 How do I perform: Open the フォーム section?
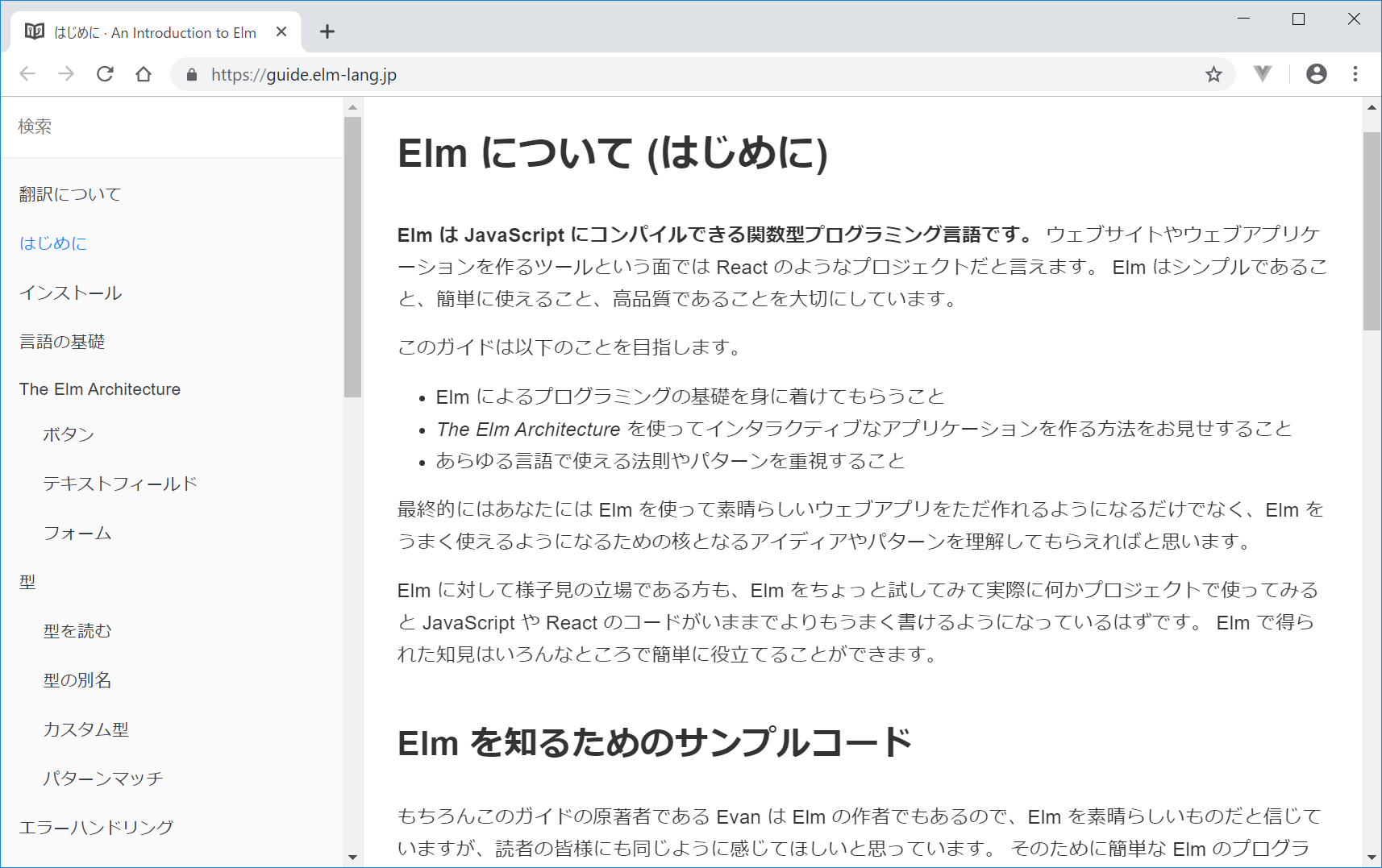click(77, 533)
